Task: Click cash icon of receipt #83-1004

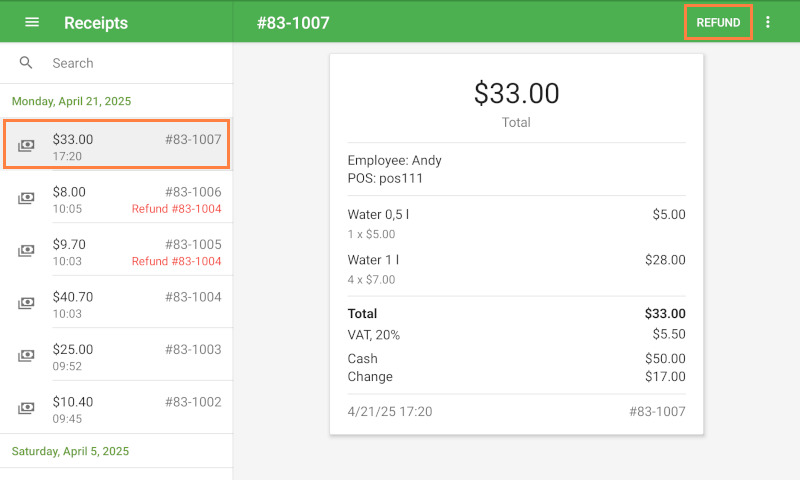Action: tap(27, 304)
